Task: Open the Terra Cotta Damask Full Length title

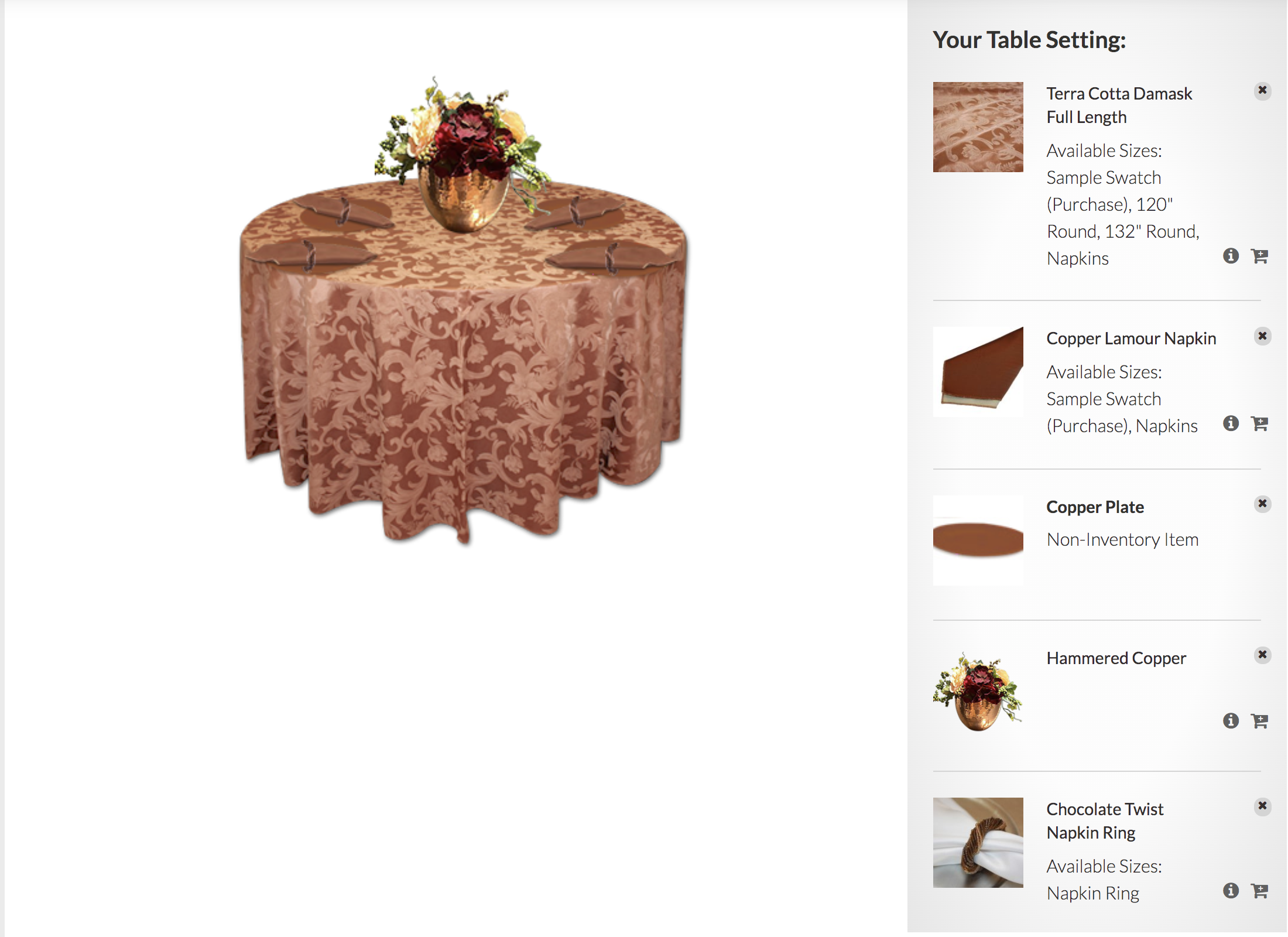Action: (x=1119, y=105)
